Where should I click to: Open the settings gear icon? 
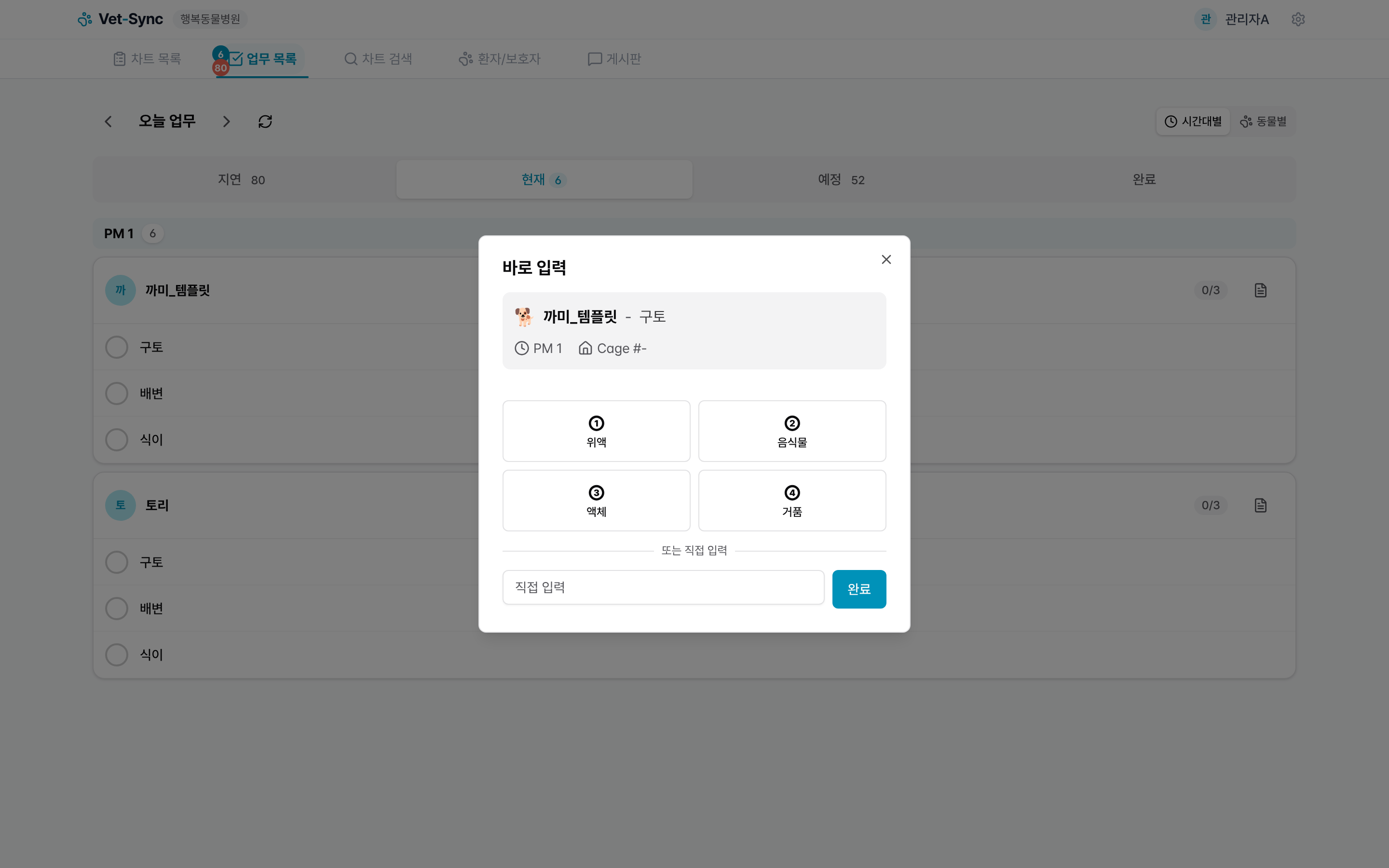(1298, 19)
